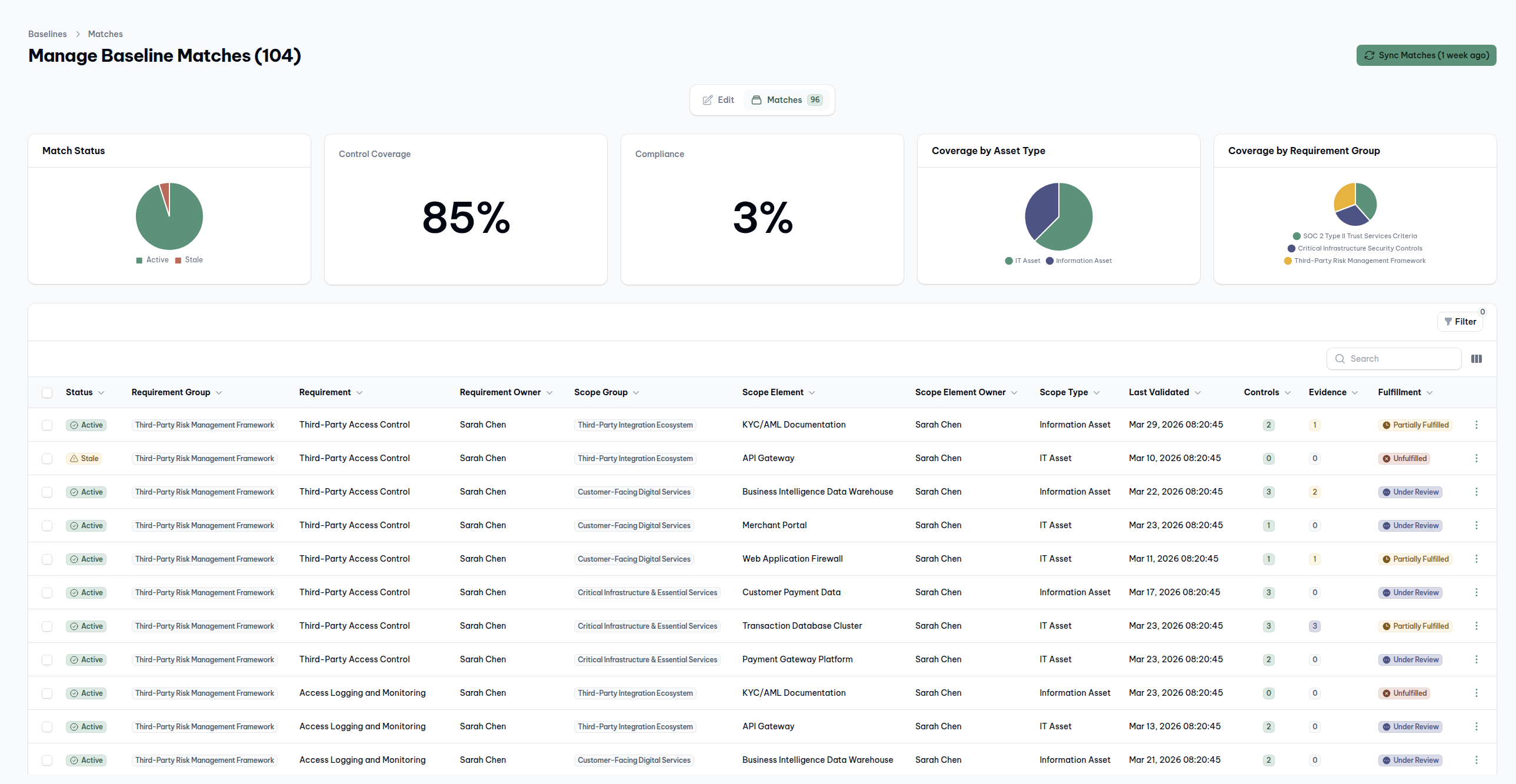Screen dimensions: 1516x784
Task: Go to the Baselines breadcrumb
Action: click(47, 34)
